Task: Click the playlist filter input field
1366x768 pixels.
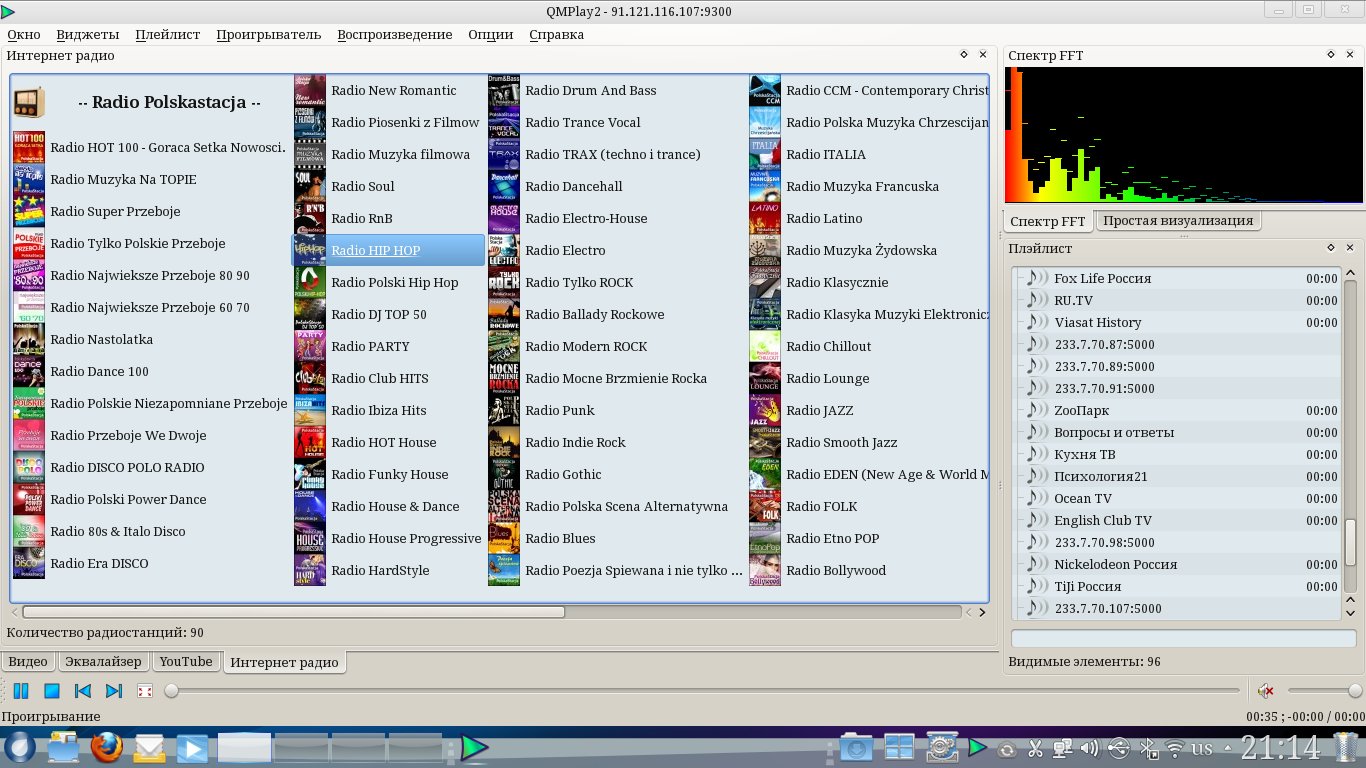Action: point(1183,638)
